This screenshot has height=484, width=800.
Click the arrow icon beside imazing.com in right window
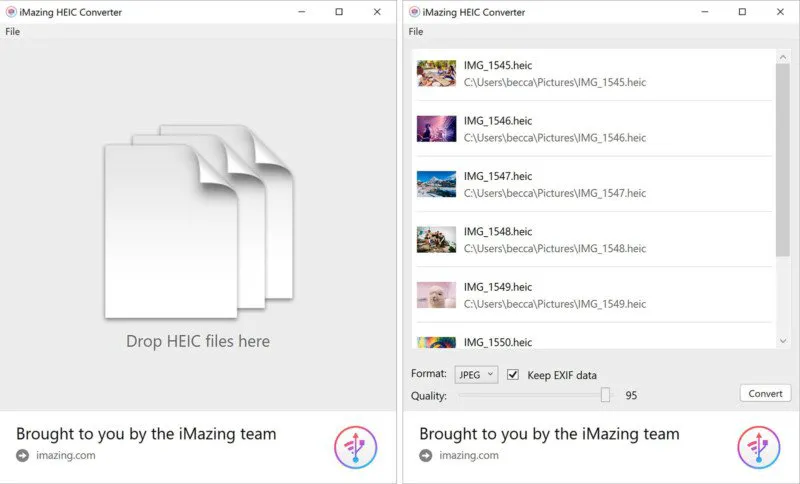[x=425, y=456]
